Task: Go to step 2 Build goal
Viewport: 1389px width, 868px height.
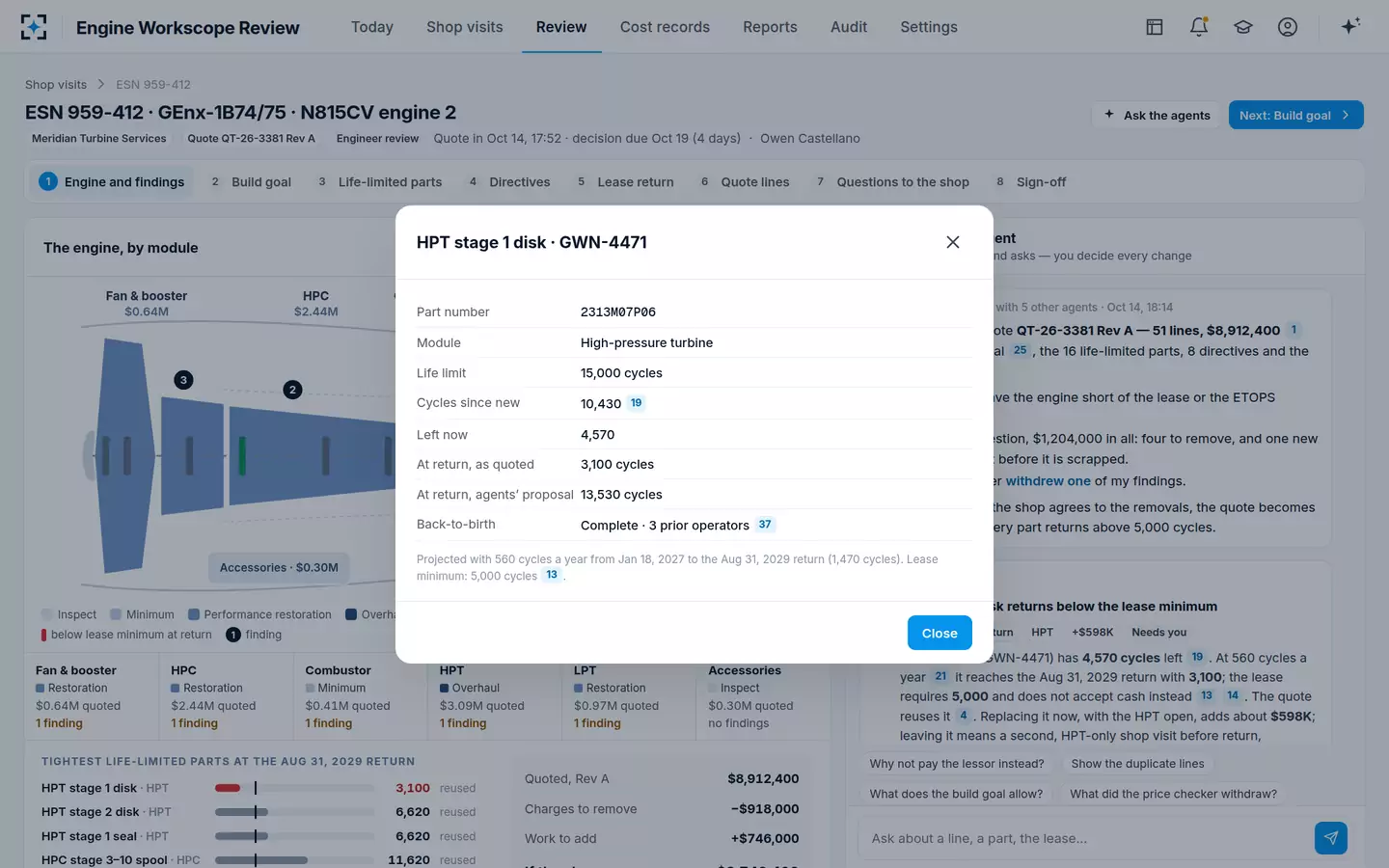Action: (x=251, y=181)
